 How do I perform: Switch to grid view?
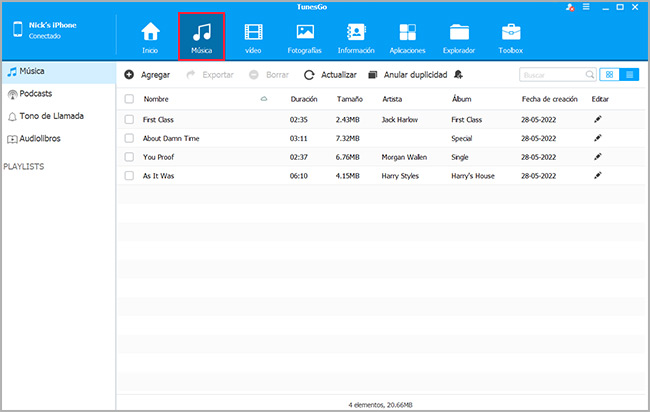coord(609,75)
